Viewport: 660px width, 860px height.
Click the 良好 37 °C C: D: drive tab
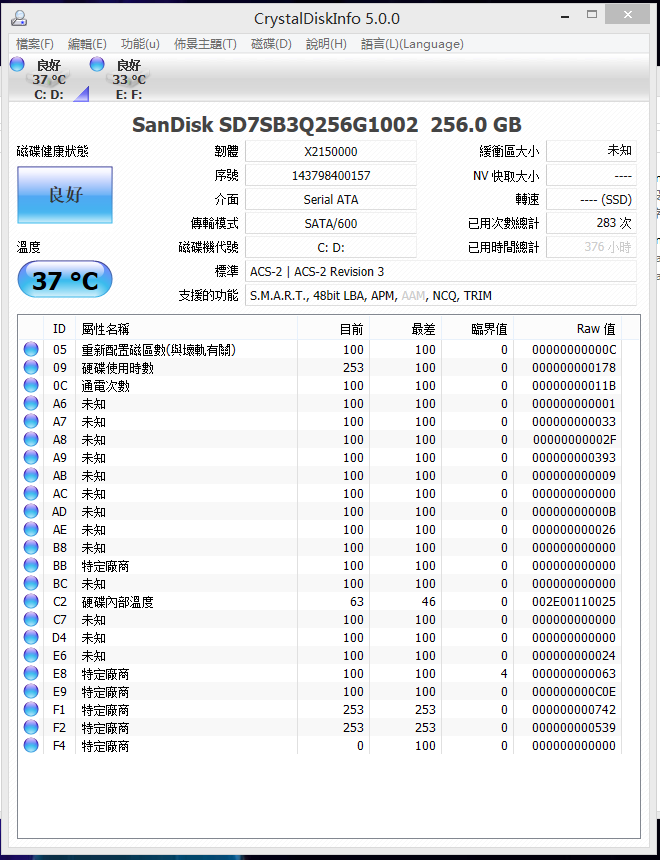49,79
